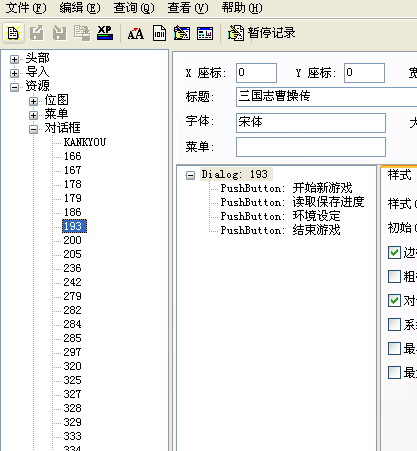The width and height of the screenshot is (417, 451).
Task: Click the grayed save toolbar icon
Action: pyautogui.click(x=59, y=33)
